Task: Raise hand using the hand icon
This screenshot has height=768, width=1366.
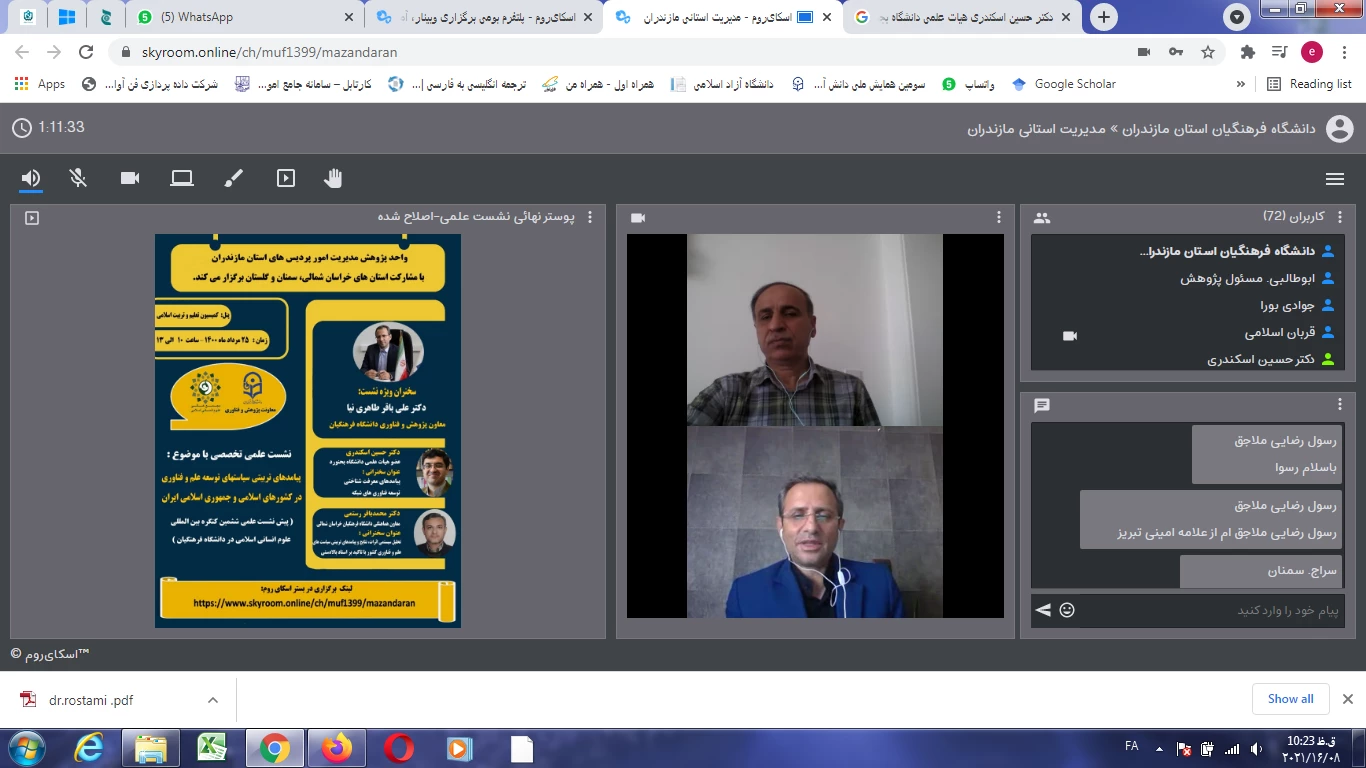Action: point(333,178)
